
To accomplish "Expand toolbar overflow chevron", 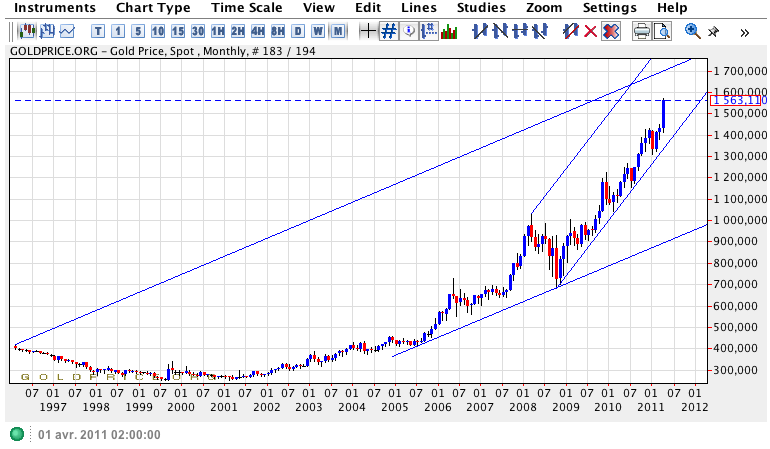I will (745, 31).
